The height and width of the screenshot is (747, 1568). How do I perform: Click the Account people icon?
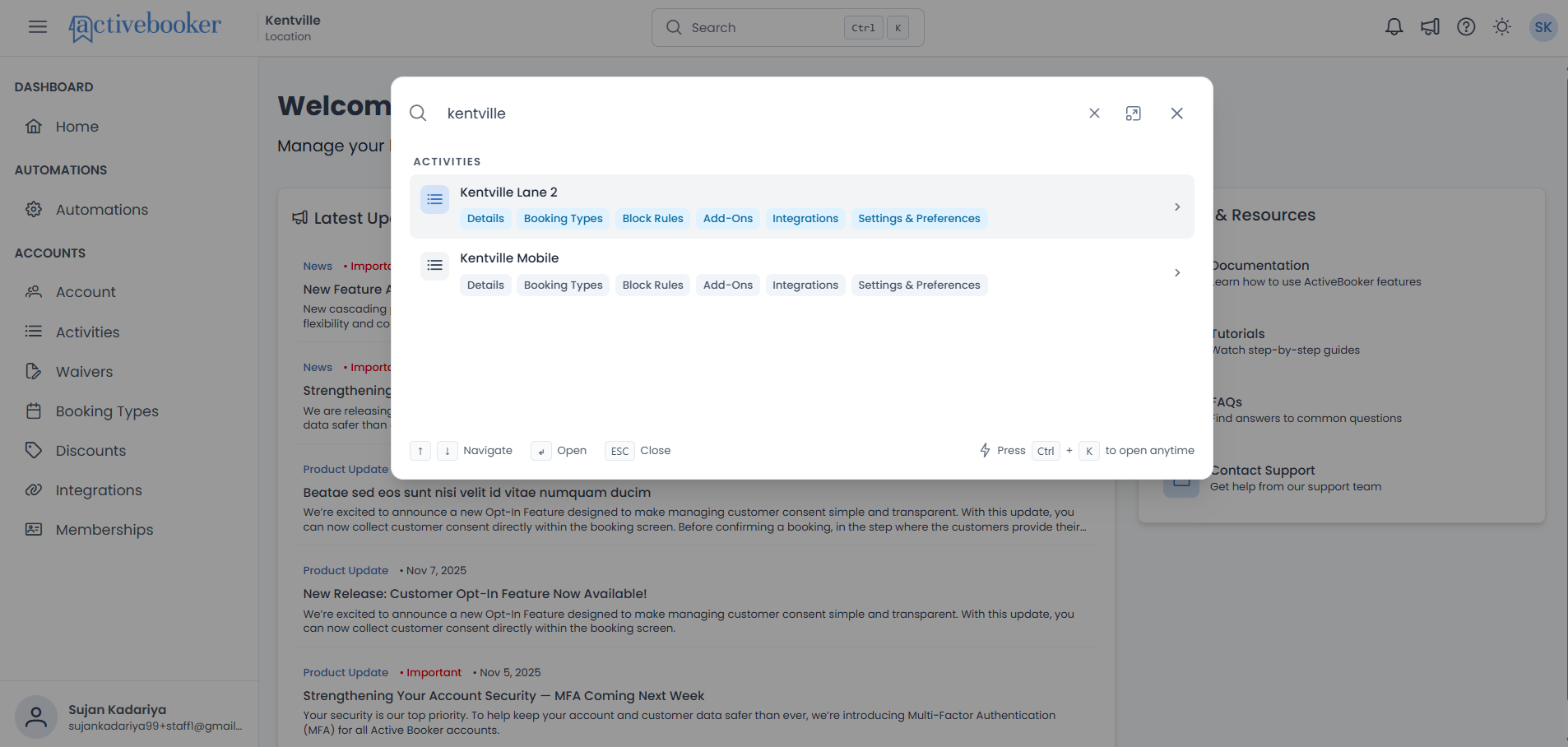(x=34, y=292)
